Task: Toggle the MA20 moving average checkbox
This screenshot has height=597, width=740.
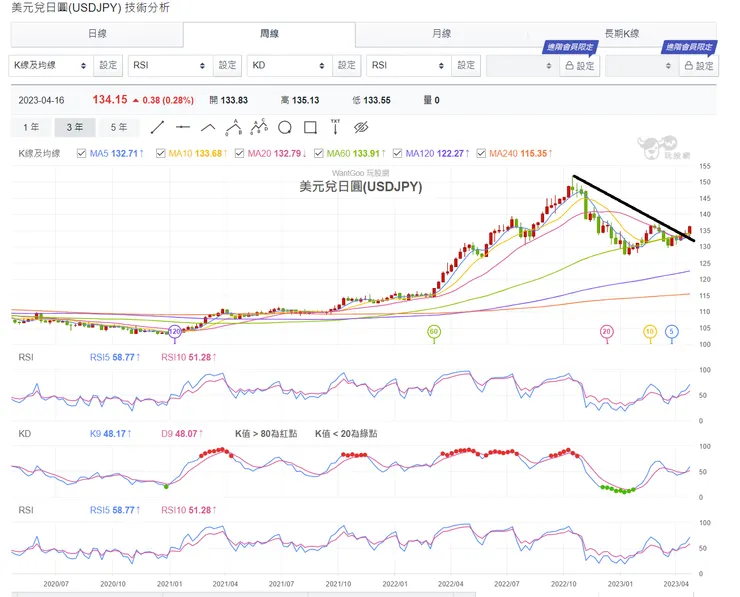Action: [239, 153]
